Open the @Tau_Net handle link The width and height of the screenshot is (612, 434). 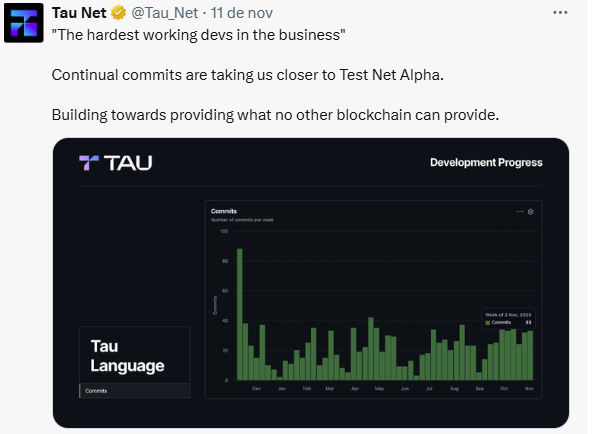click(x=165, y=12)
